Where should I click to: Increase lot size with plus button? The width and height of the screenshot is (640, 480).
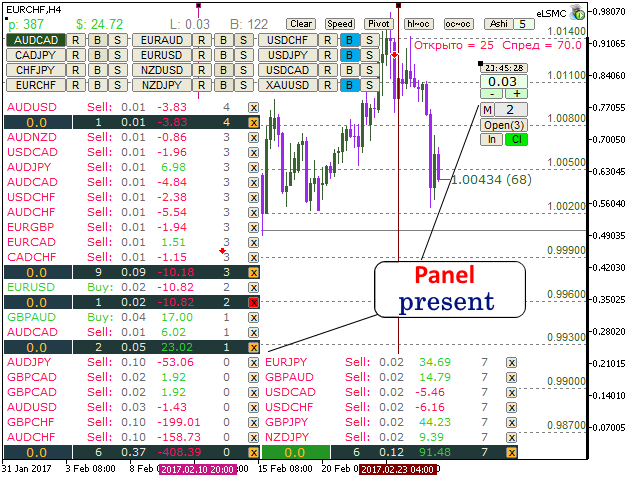click(516, 94)
